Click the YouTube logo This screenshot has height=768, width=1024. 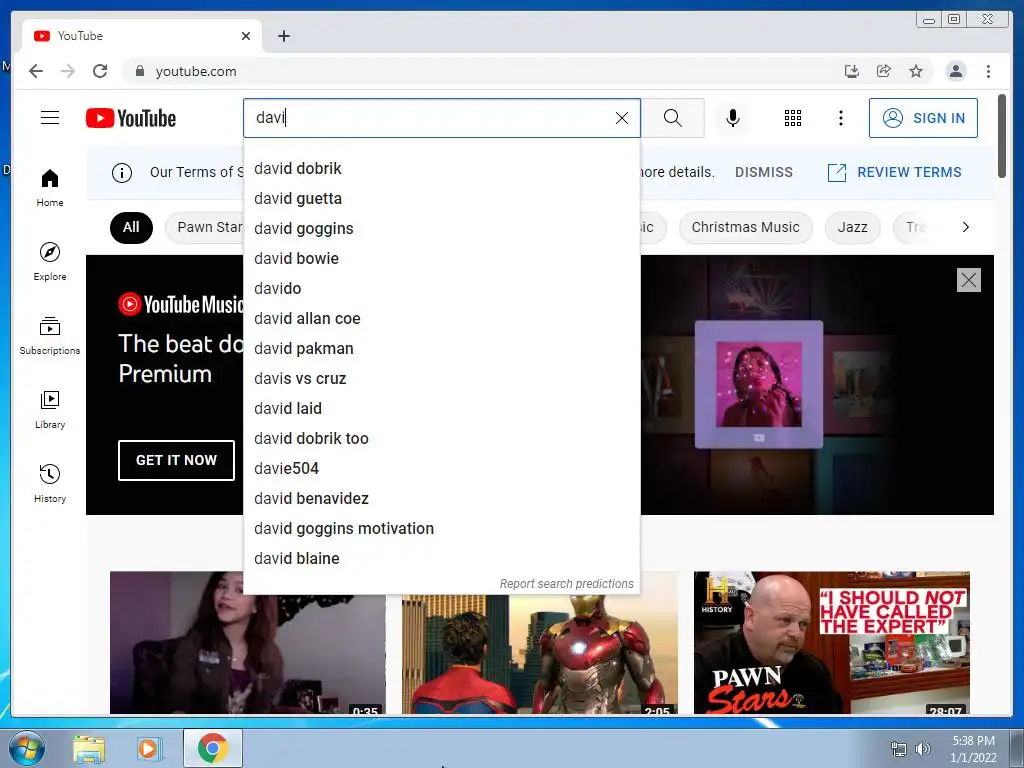coord(131,118)
